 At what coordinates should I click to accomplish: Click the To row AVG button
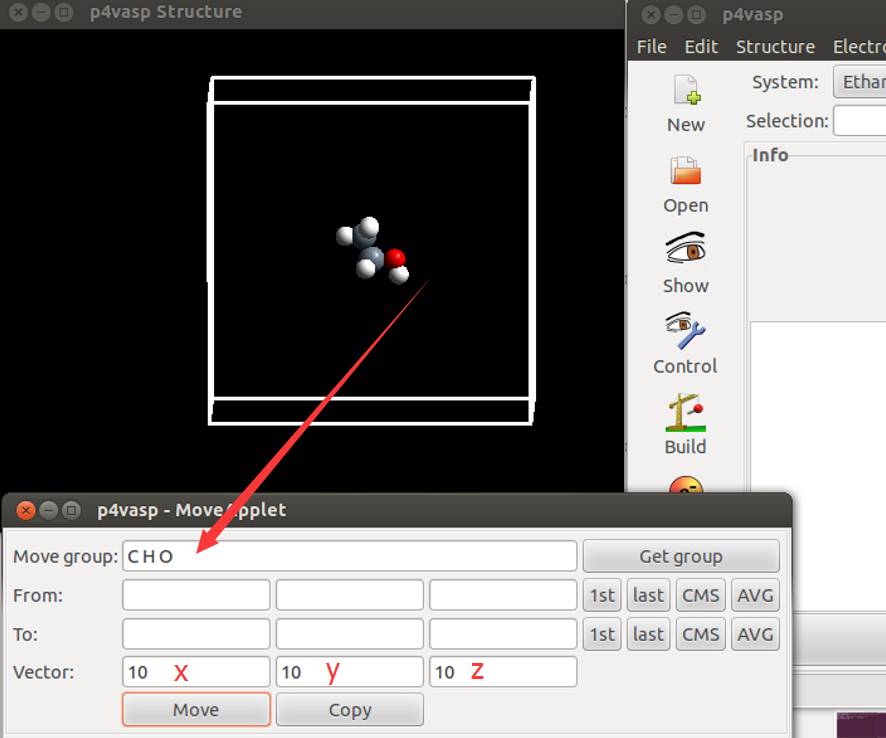click(x=755, y=634)
